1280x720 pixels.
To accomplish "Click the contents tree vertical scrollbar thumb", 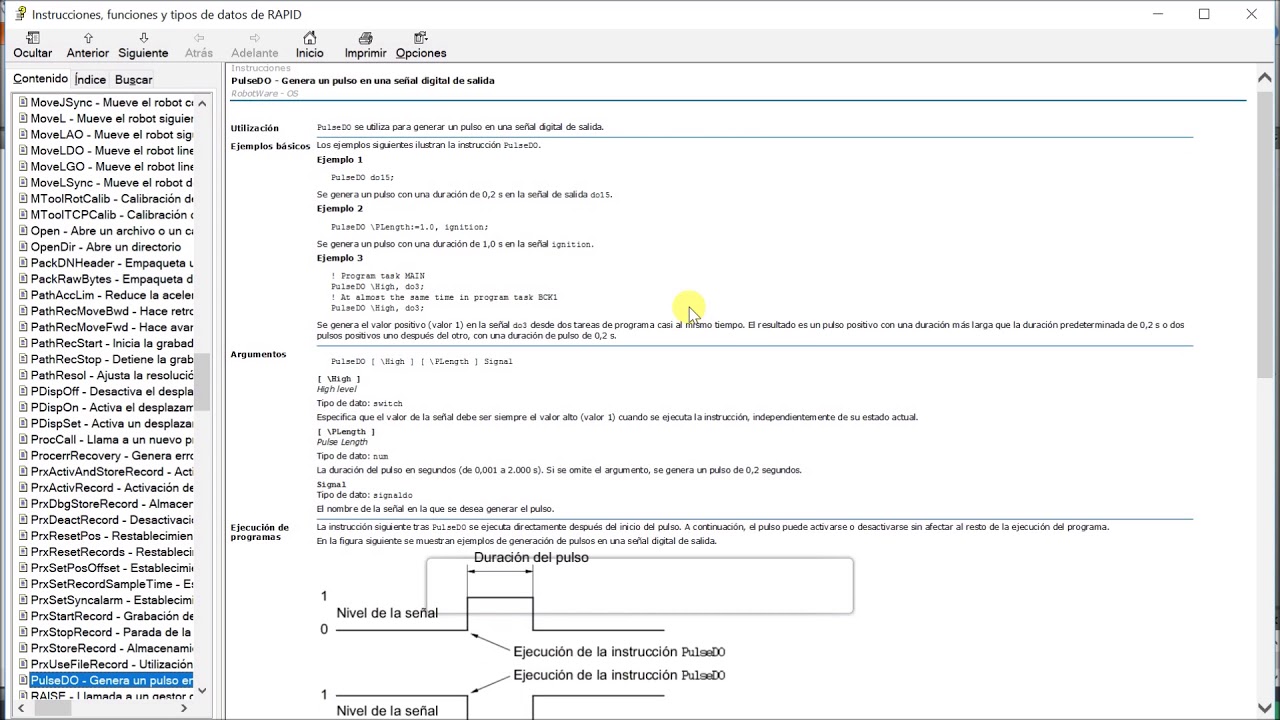I will pos(202,382).
